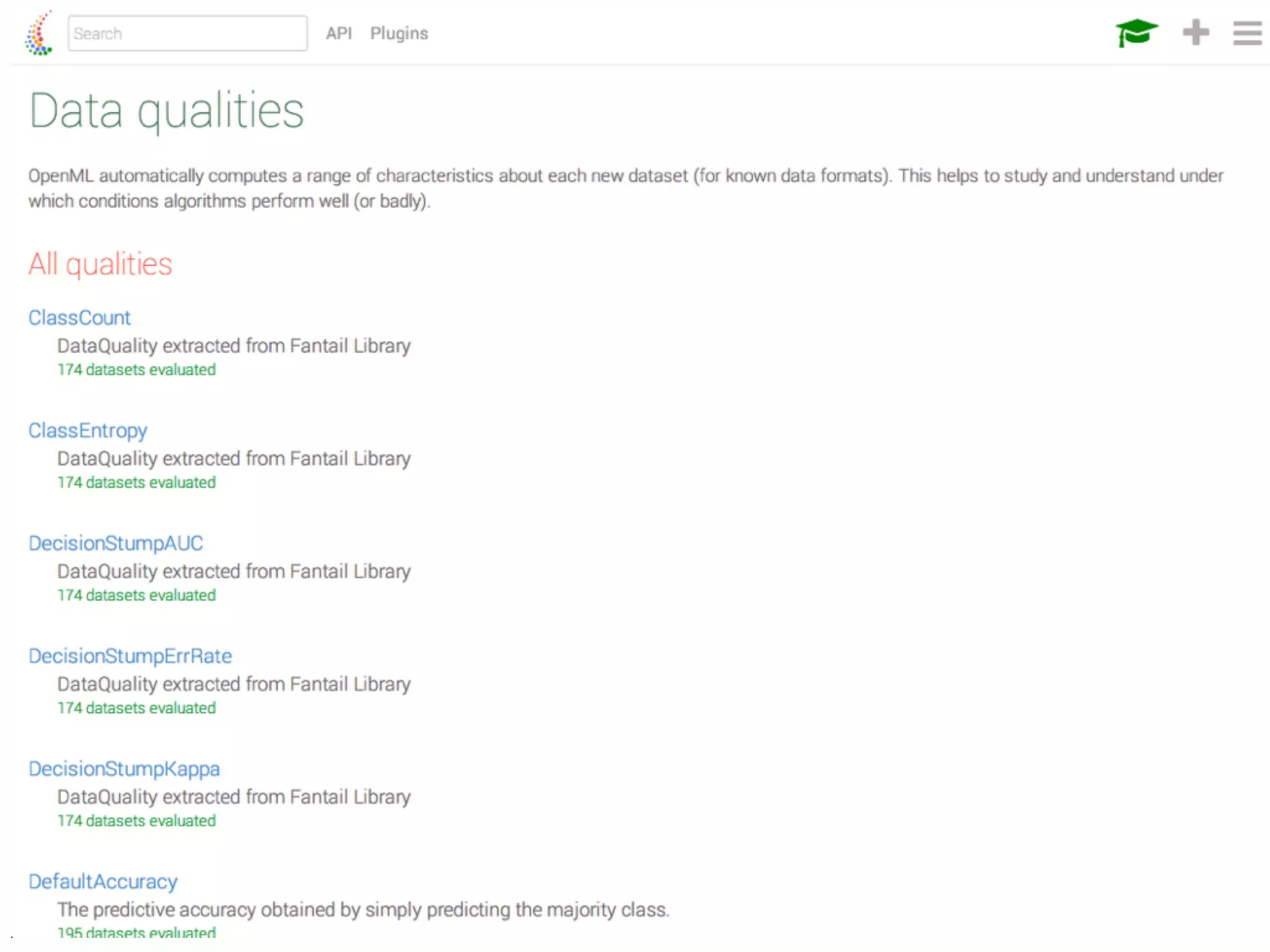This screenshot has width=1270, height=952.
Task: Click the plus icon to add new
Action: [1196, 33]
